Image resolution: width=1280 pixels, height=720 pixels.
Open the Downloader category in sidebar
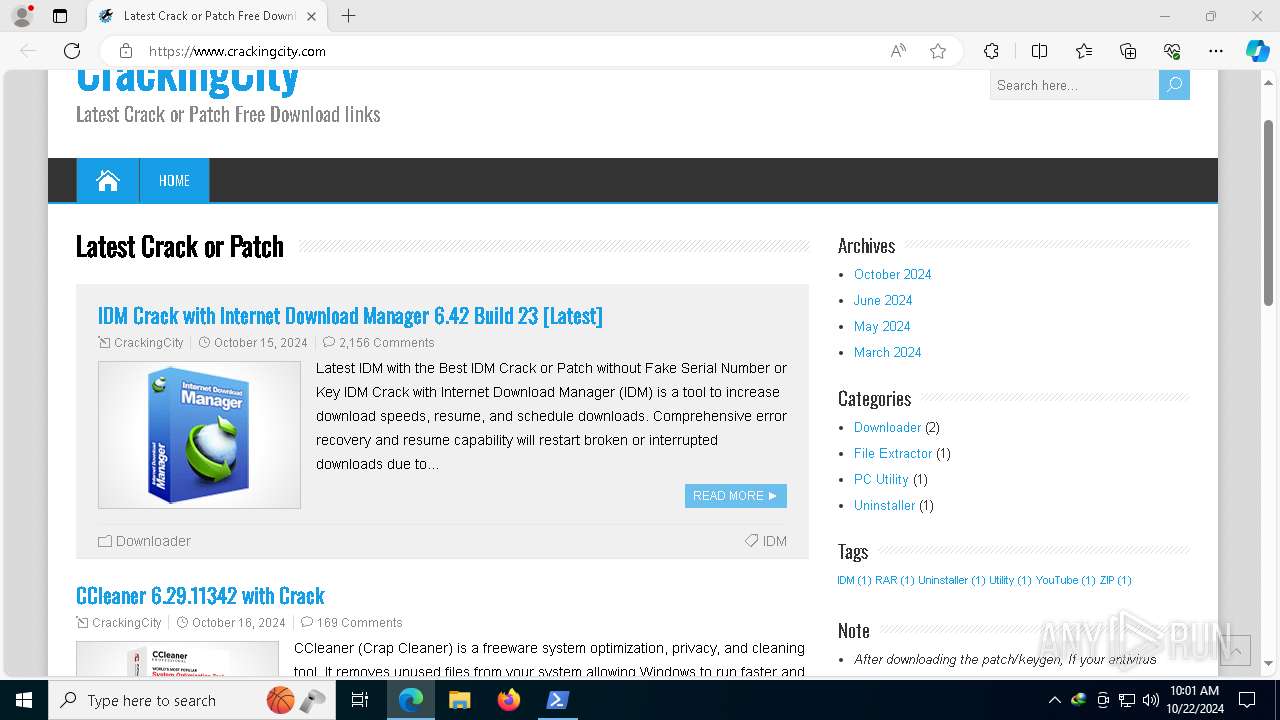coord(887,427)
